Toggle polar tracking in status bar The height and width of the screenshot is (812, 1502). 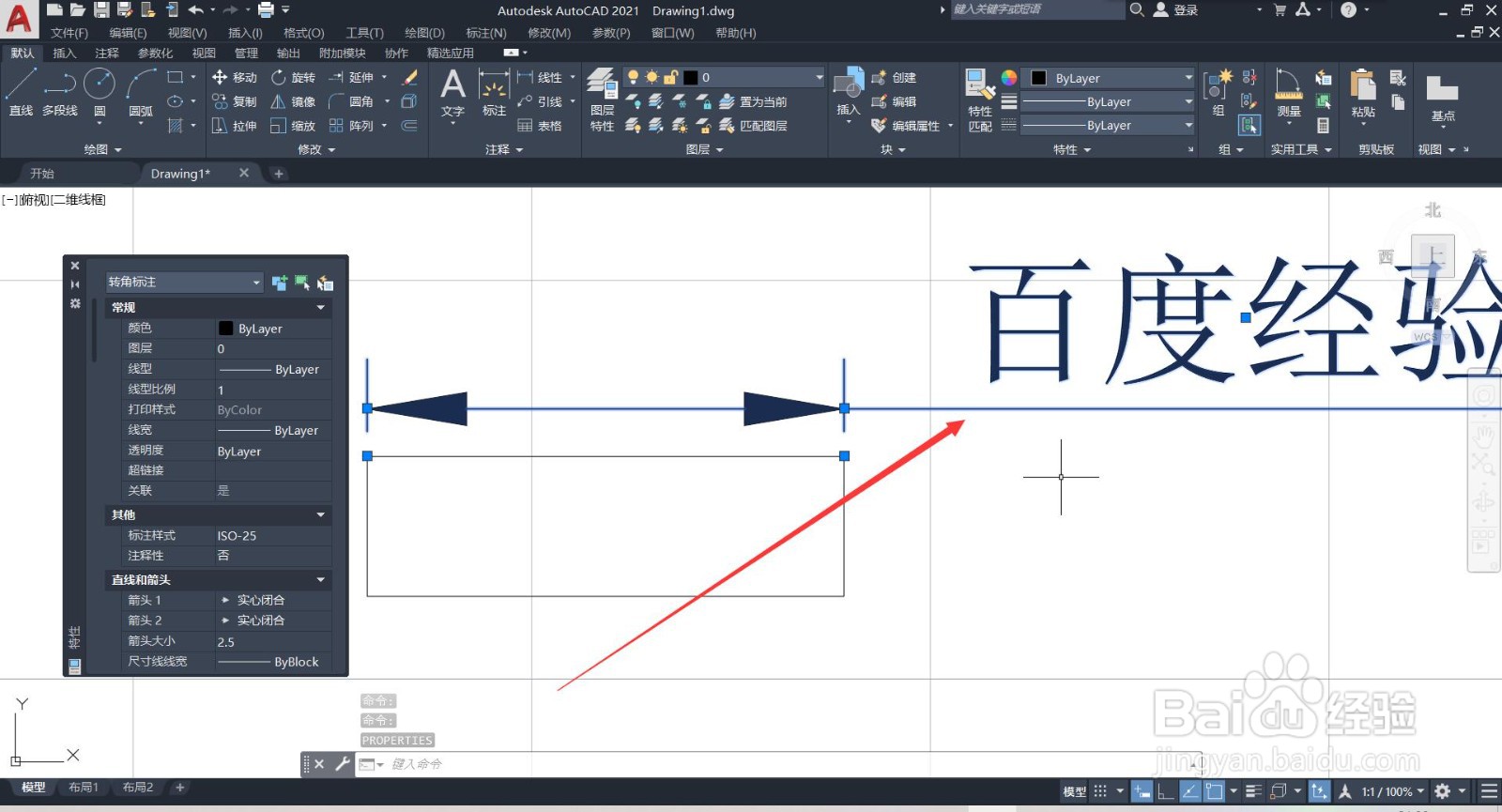coord(1189,791)
